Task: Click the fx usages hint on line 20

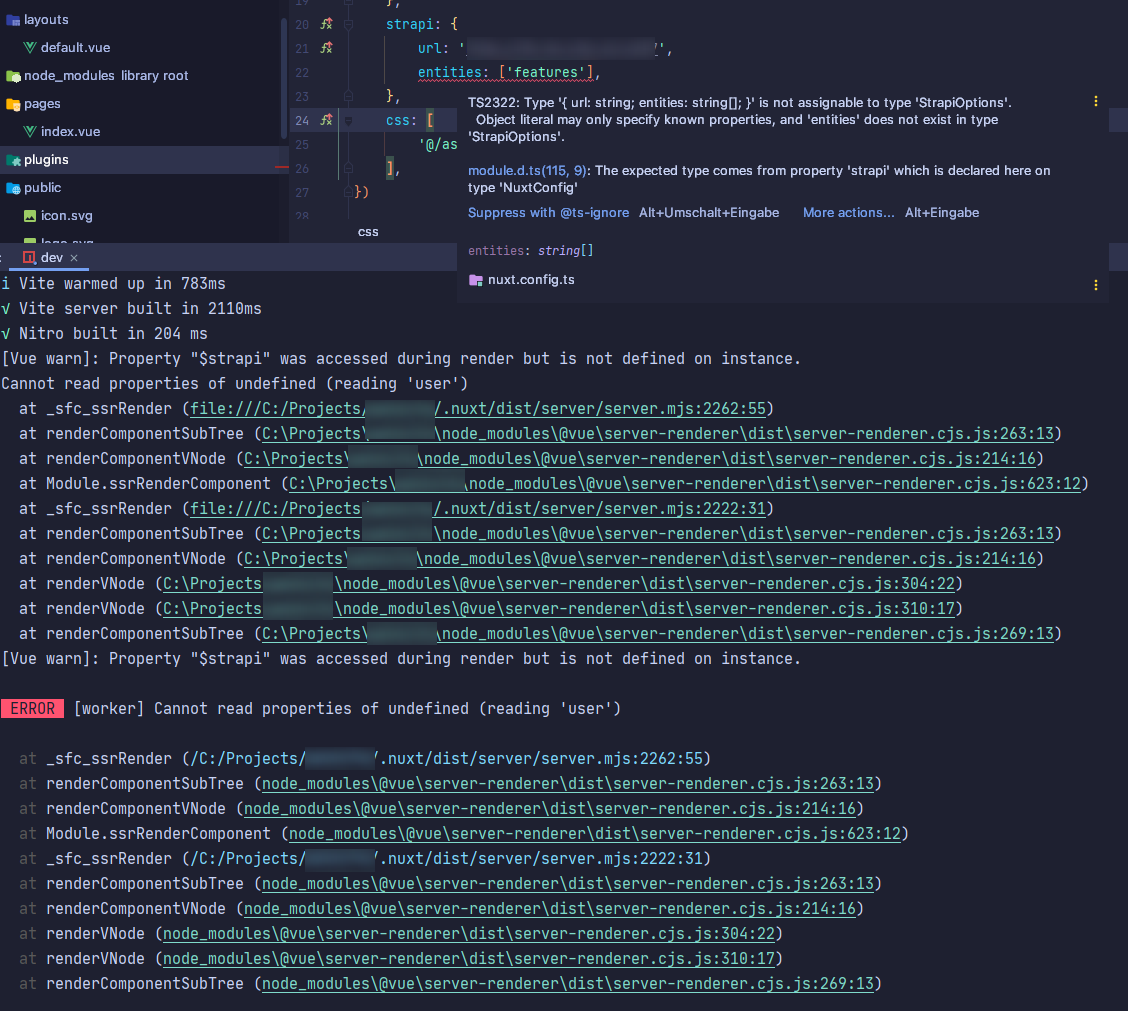Action: click(325, 23)
